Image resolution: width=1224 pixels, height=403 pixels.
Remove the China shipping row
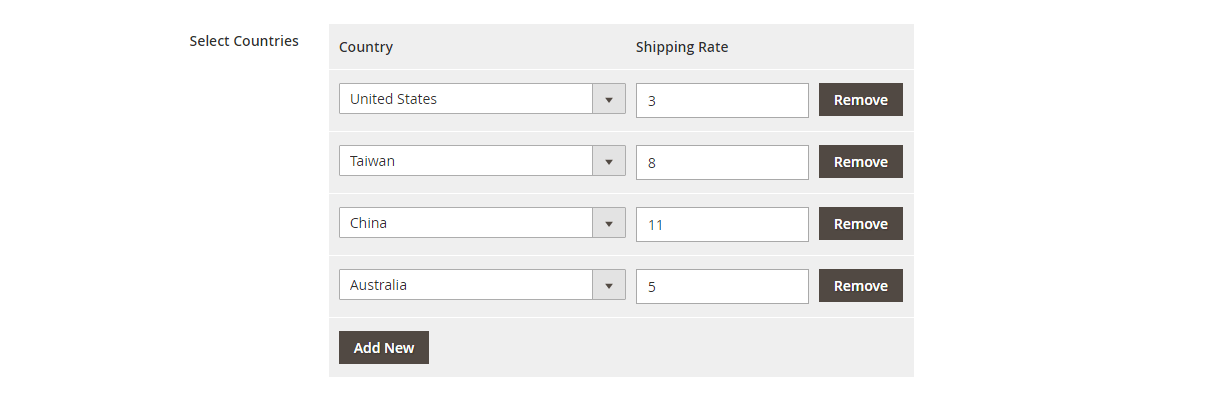[860, 224]
